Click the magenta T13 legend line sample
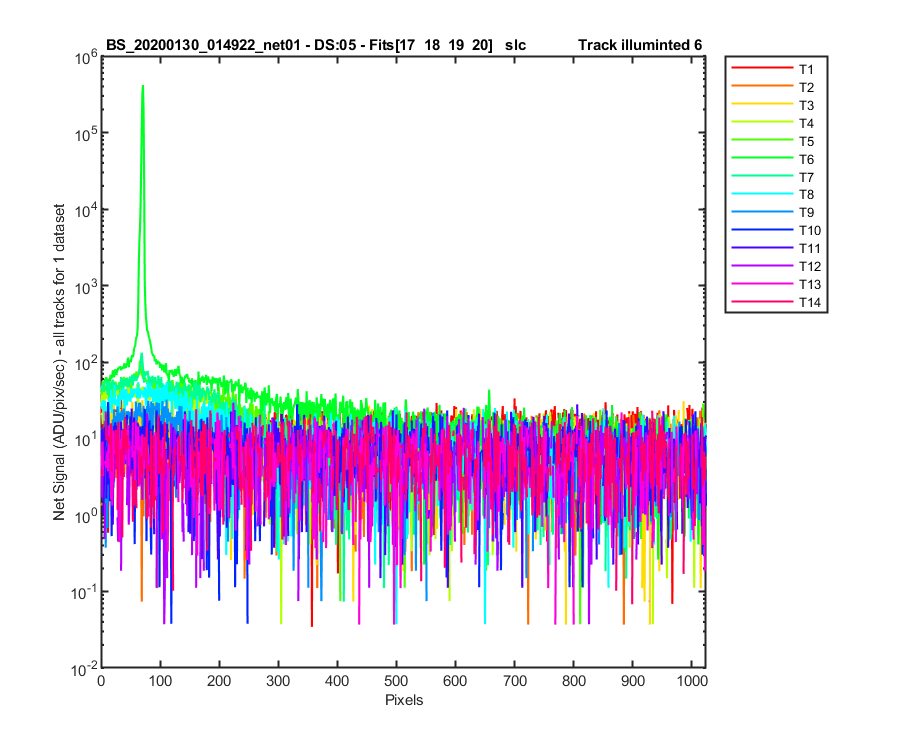Viewport: 900px width, 750px height. click(x=762, y=283)
